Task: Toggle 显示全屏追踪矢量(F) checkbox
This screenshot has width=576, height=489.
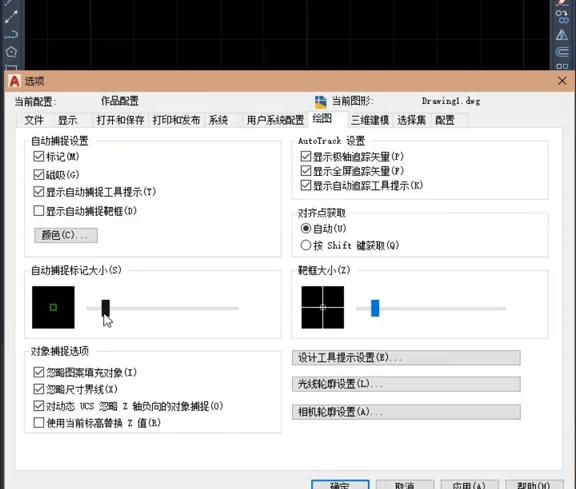Action: 306,171
